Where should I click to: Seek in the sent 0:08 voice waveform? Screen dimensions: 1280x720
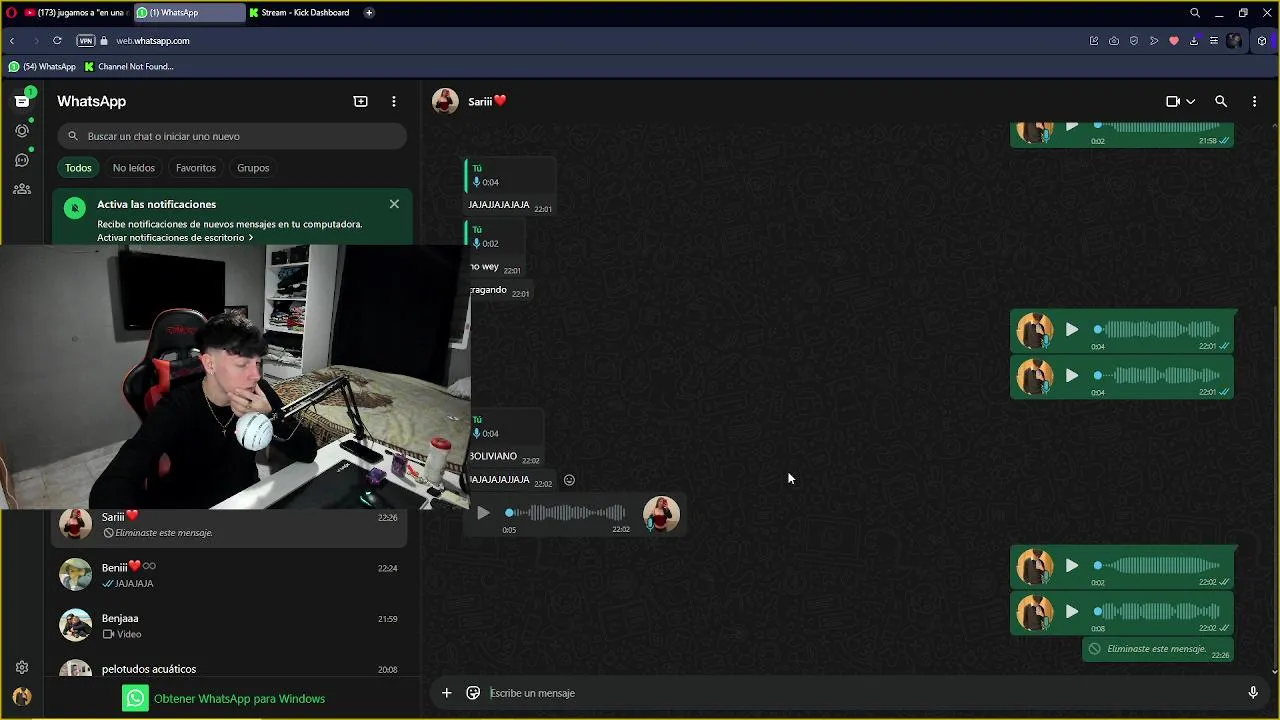(1157, 611)
